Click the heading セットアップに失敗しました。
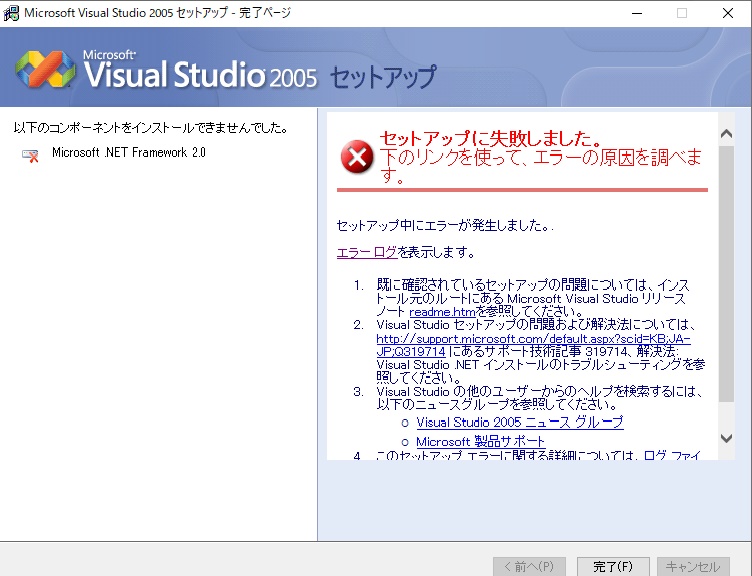752x576 pixels. (491, 138)
